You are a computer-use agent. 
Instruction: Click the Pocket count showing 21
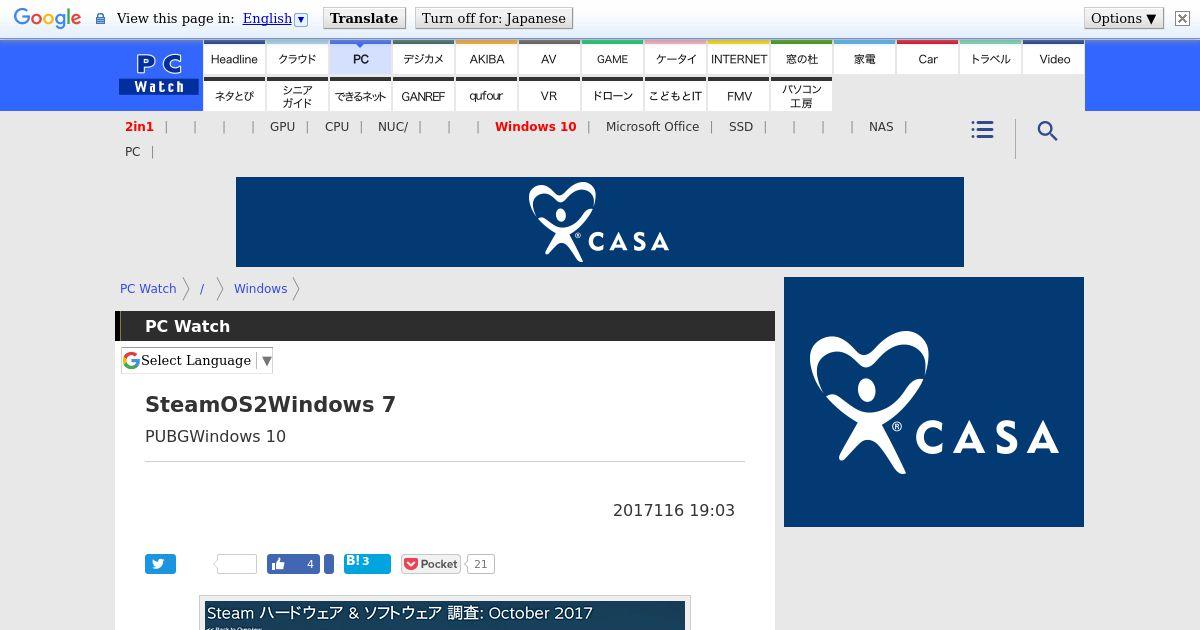point(480,564)
